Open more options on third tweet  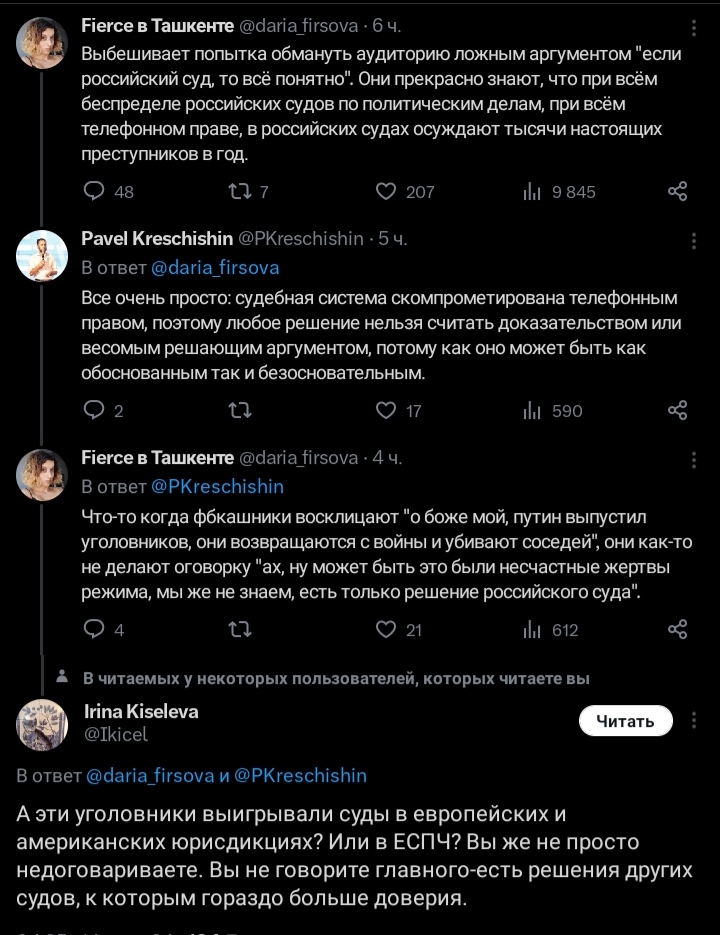pyautogui.click(x=694, y=460)
